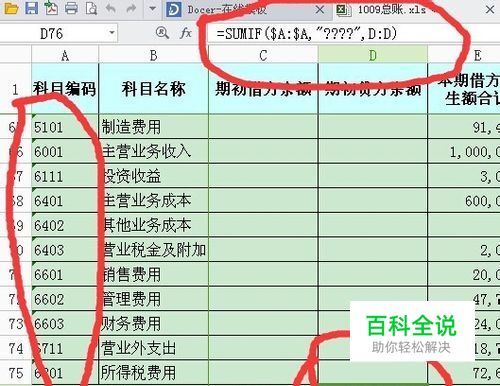Click the 主营业务成本 cell
Image resolution: width=500 pixels, height=386 pixels.
point(153,201)
